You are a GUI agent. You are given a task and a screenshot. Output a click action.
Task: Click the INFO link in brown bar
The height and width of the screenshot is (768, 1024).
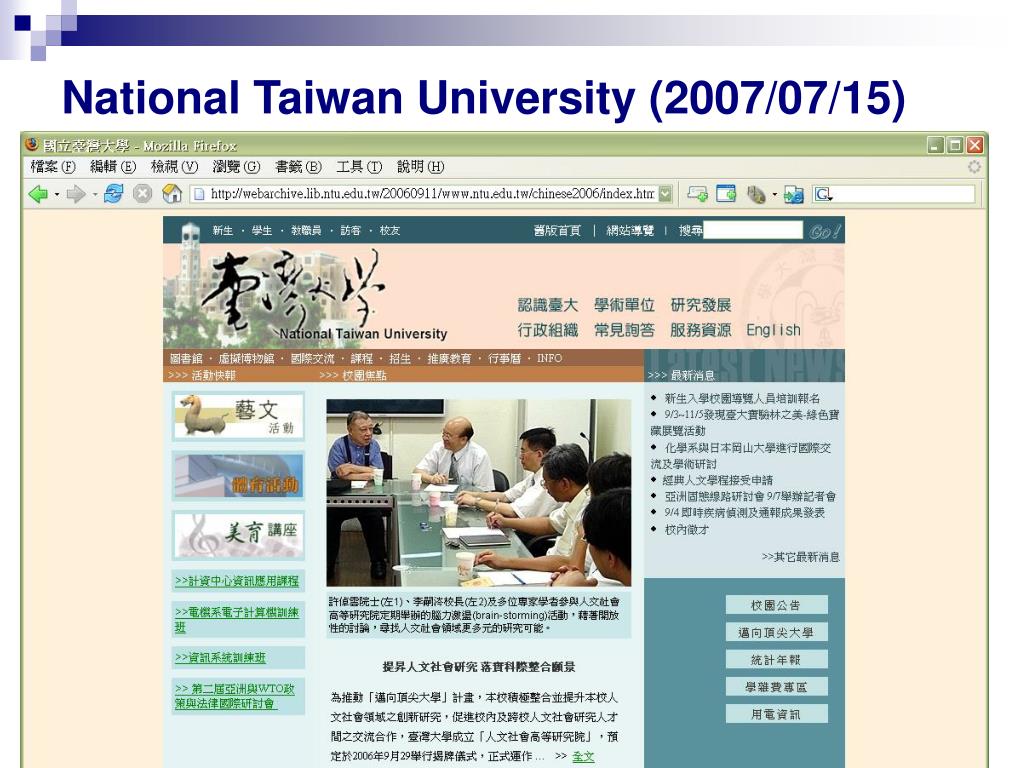(x=549, y=358)
